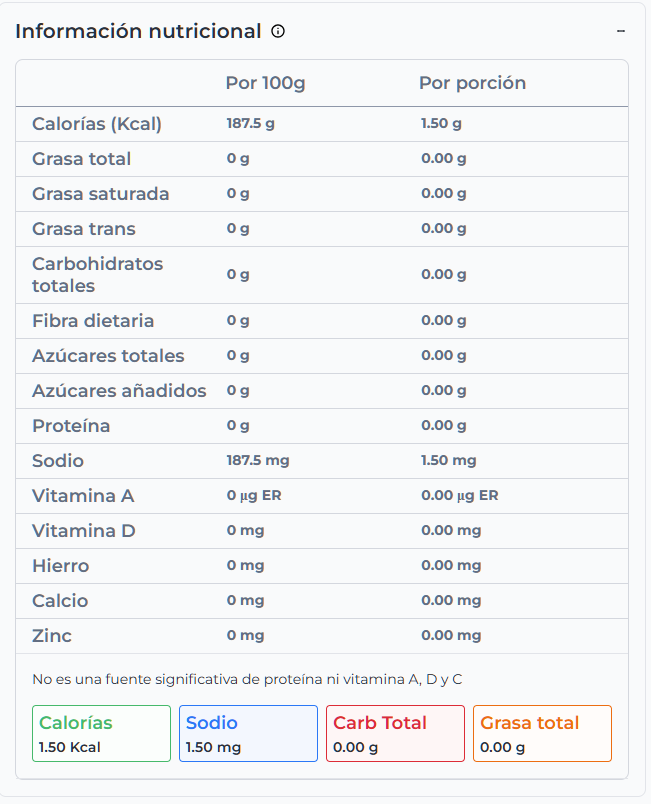This screenshot has height=804, width=651.
Task: Click the Carbohidratos totales row label
Action: [97, 275]
